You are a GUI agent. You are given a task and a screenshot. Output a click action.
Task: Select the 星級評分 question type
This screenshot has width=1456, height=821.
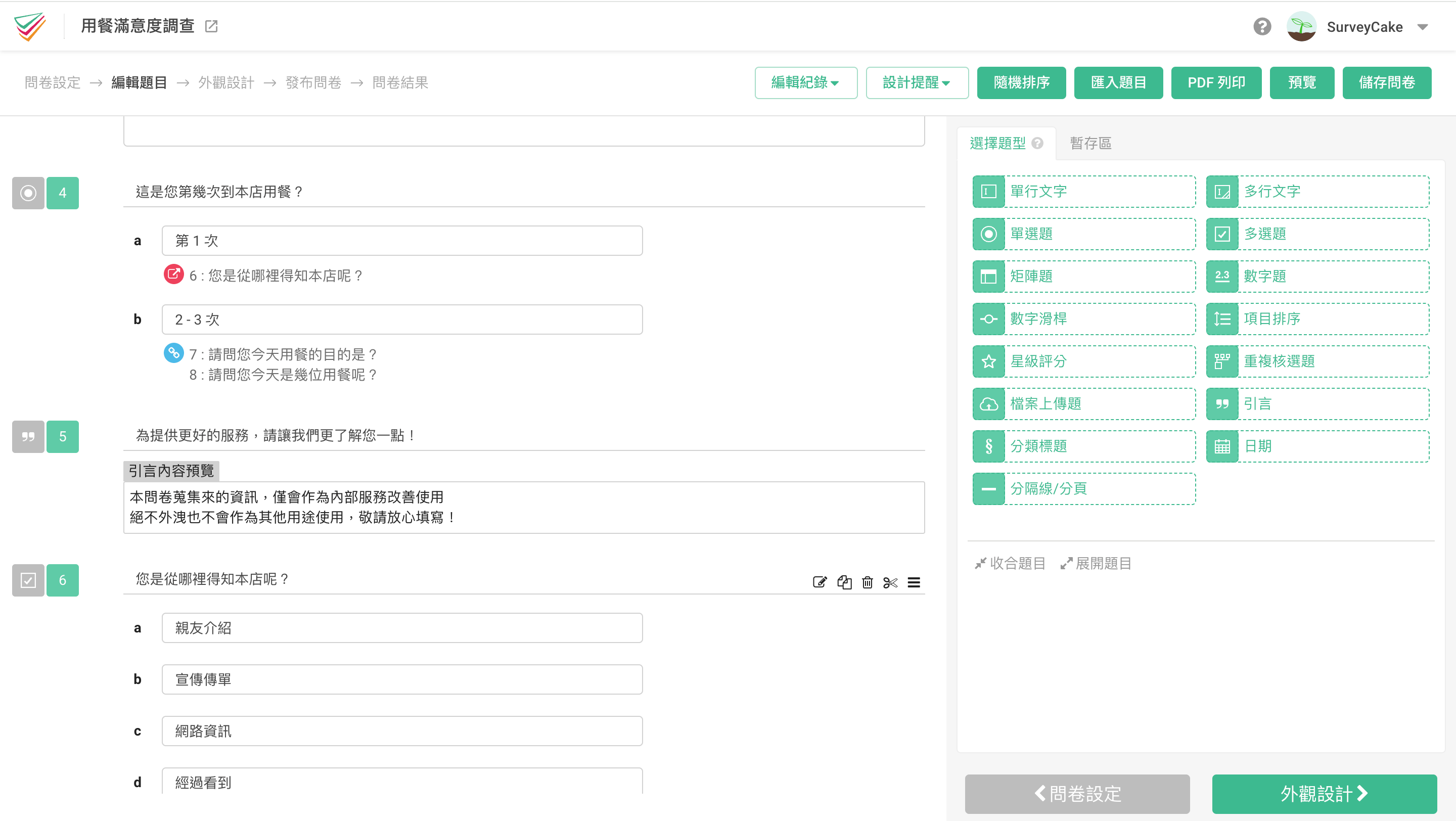point(1083,361)
